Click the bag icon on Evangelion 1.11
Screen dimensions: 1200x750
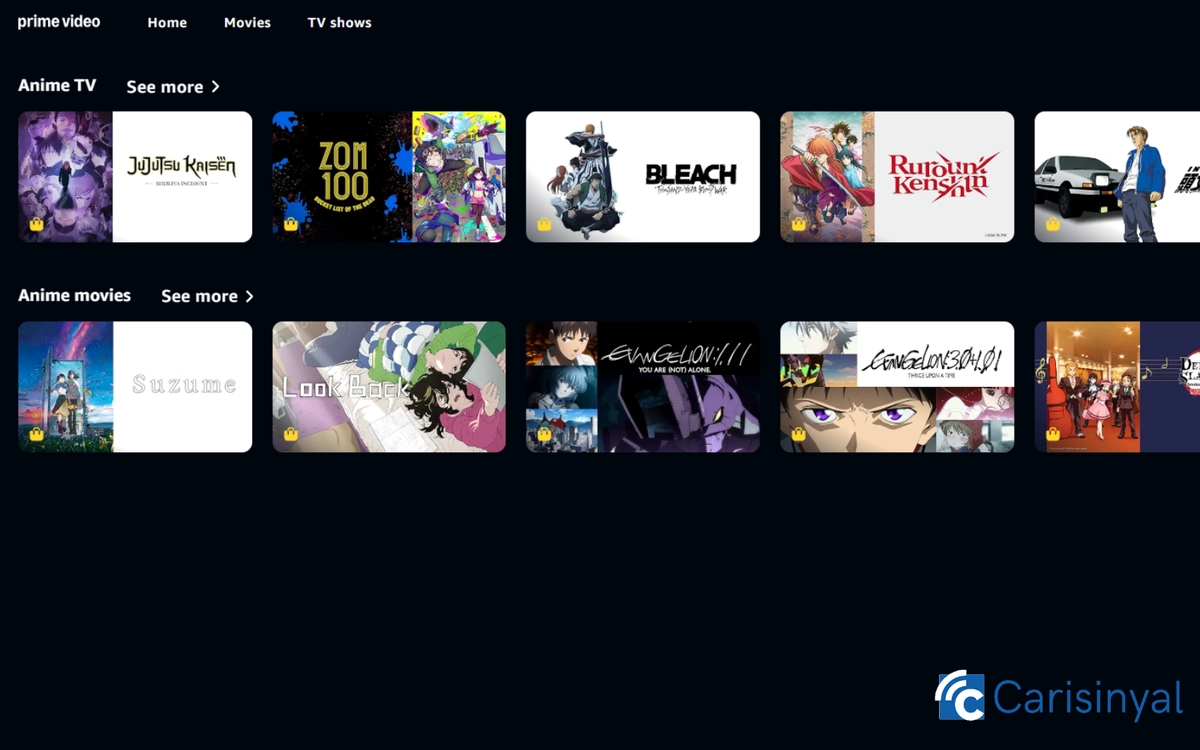coord(543,436)
